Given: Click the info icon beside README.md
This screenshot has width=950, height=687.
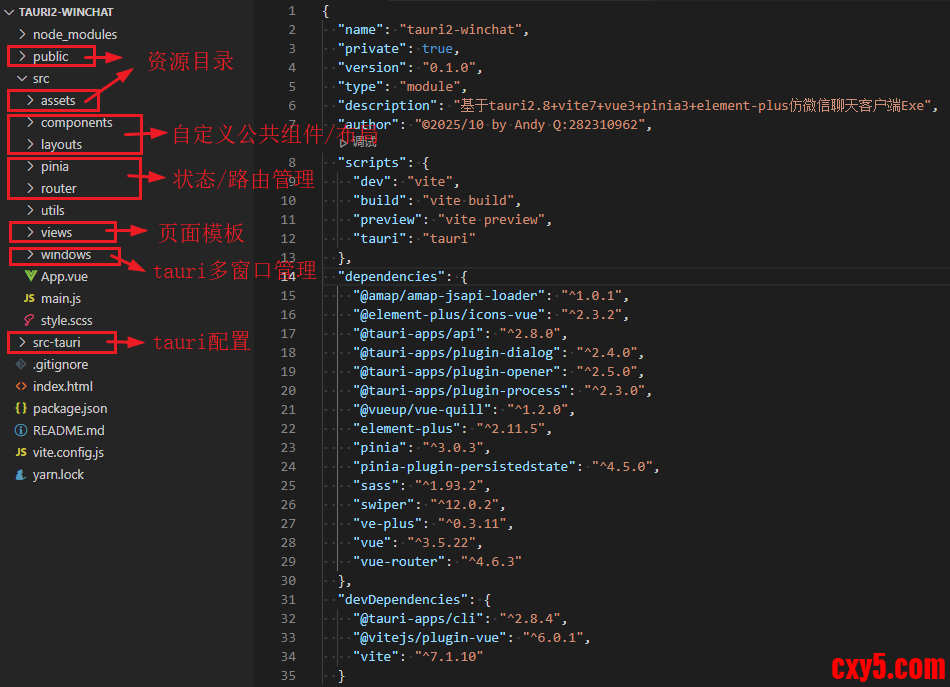Looking at the screenshot, I should 21,430.
